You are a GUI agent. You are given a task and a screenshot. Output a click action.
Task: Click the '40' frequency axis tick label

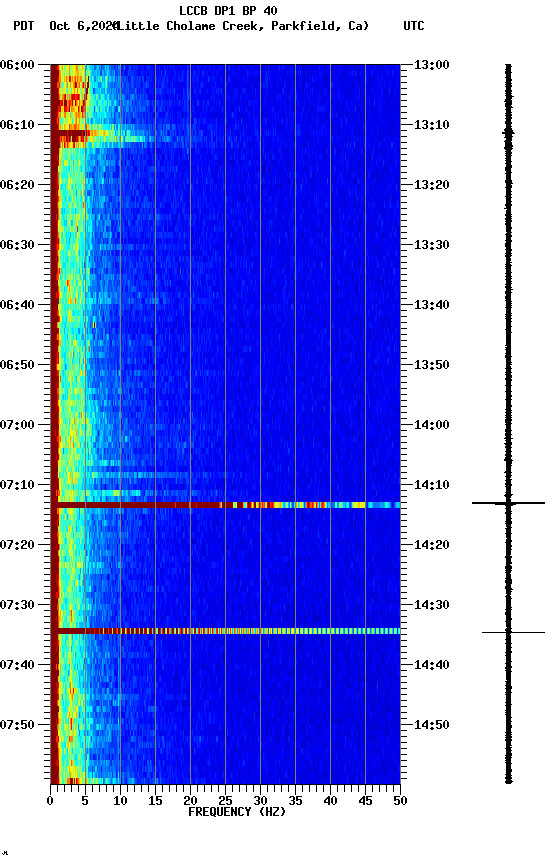pos(330,801)
